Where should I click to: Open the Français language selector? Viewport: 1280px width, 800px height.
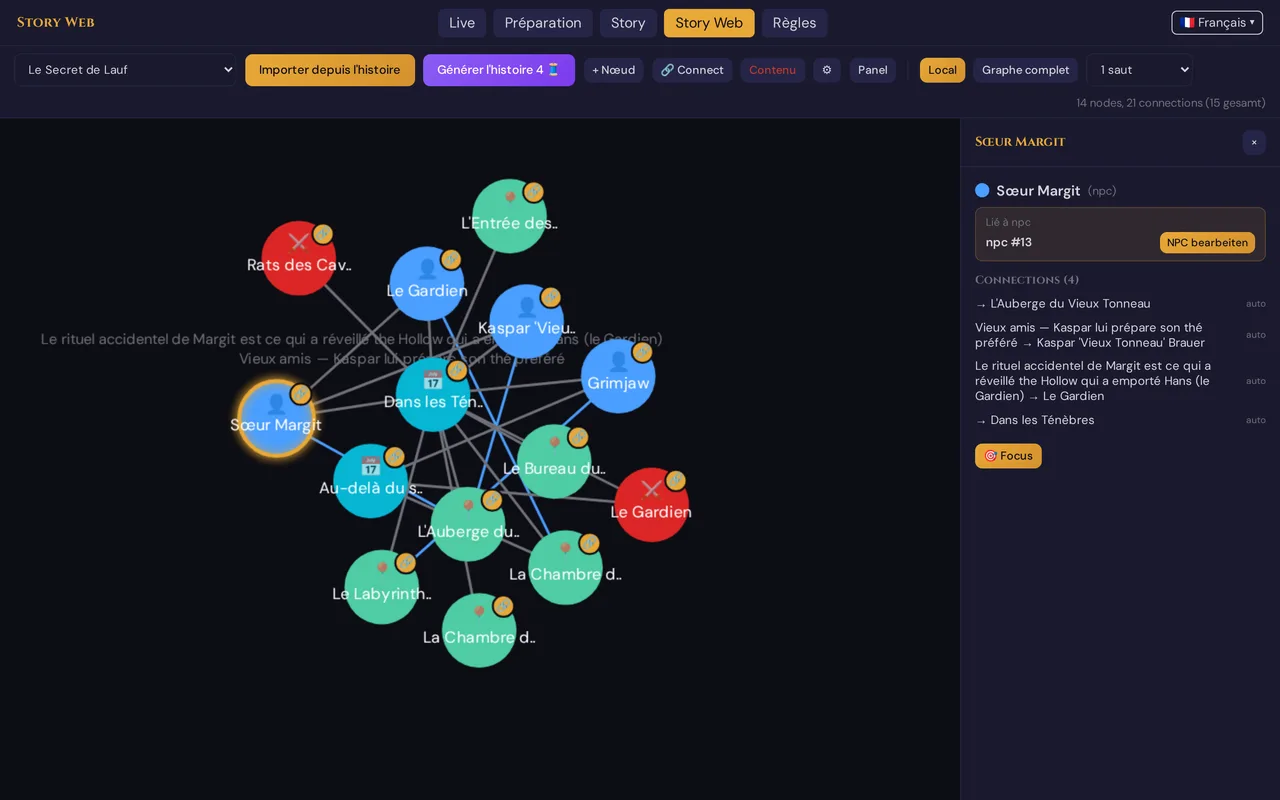(1217, 23)
